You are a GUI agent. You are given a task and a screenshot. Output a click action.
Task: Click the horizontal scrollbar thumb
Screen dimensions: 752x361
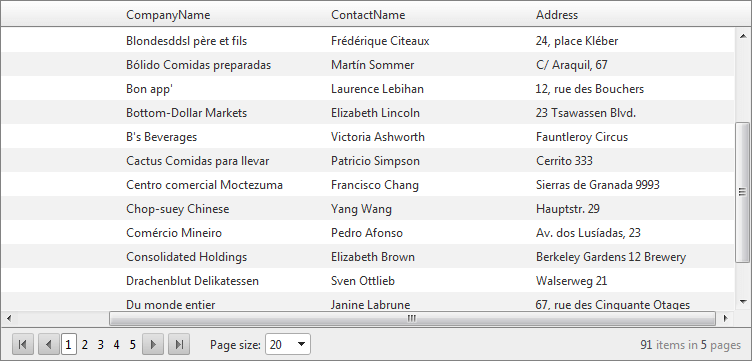coord(412,318)
